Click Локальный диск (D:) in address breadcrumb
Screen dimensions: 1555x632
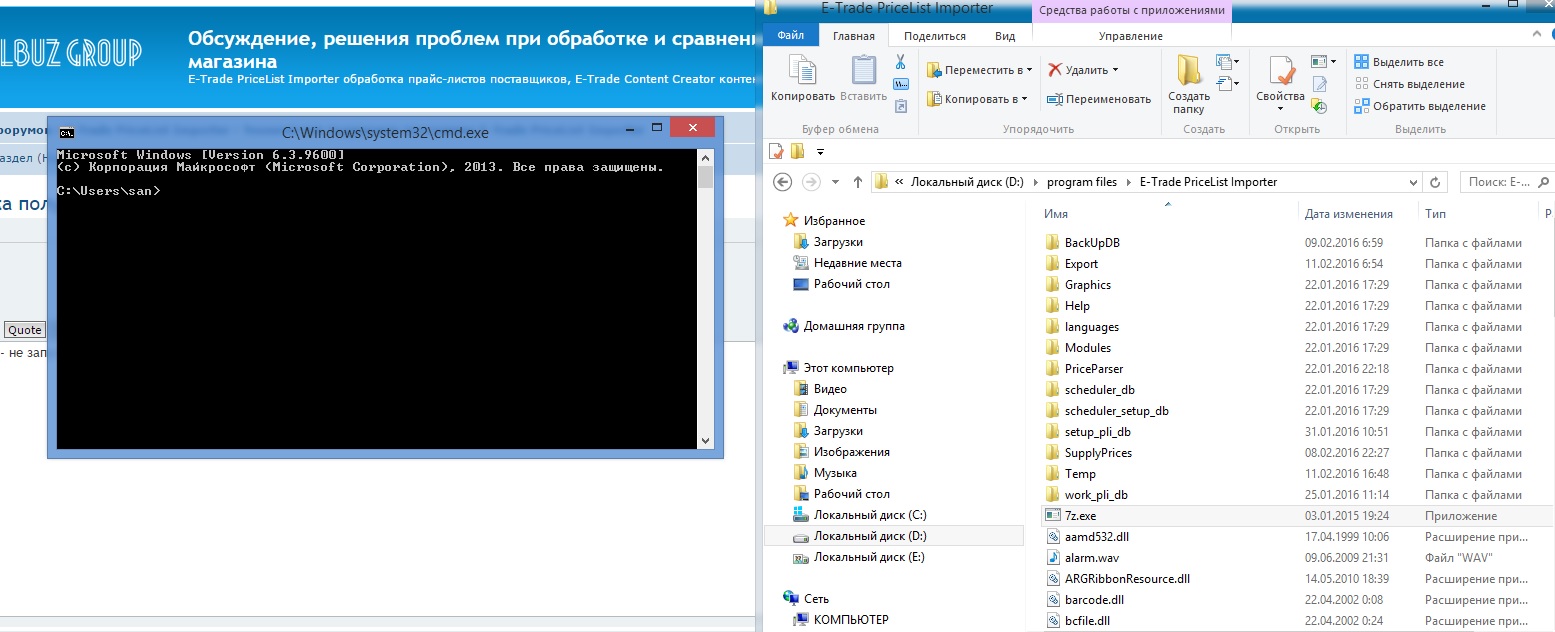point(967,182)
